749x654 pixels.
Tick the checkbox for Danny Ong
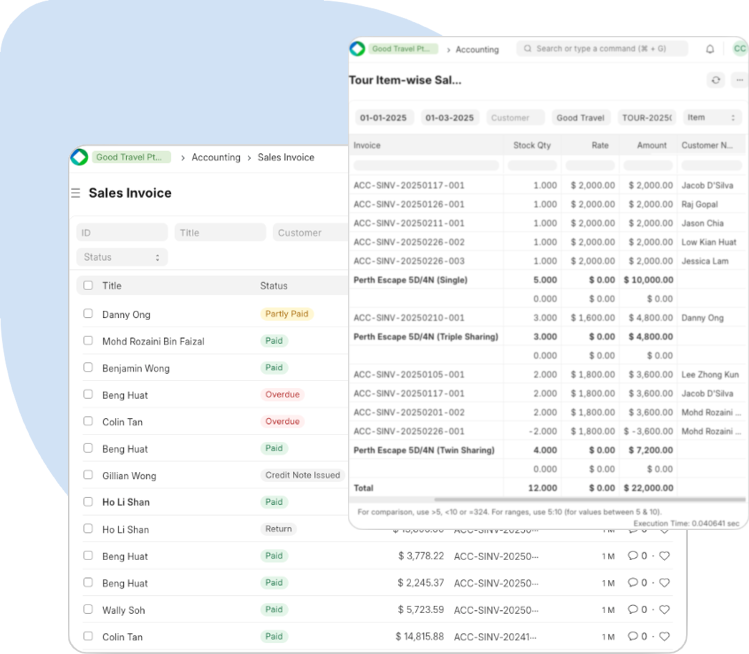tap(88, 313)
